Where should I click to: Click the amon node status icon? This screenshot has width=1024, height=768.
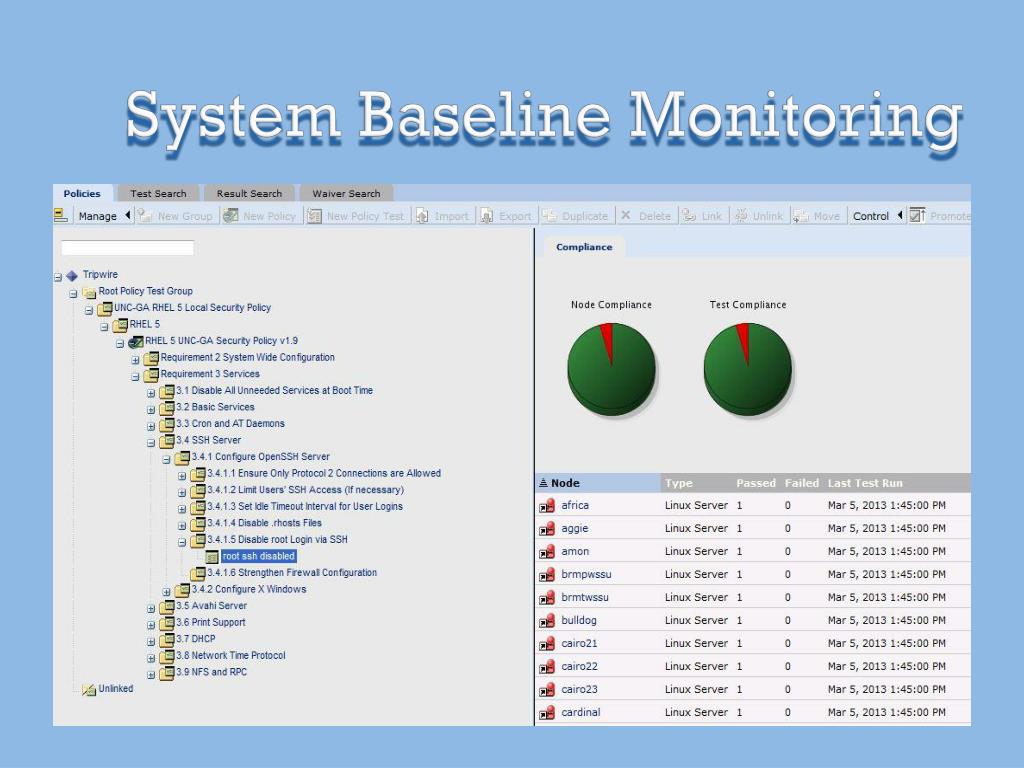click(x=547, y=552)
